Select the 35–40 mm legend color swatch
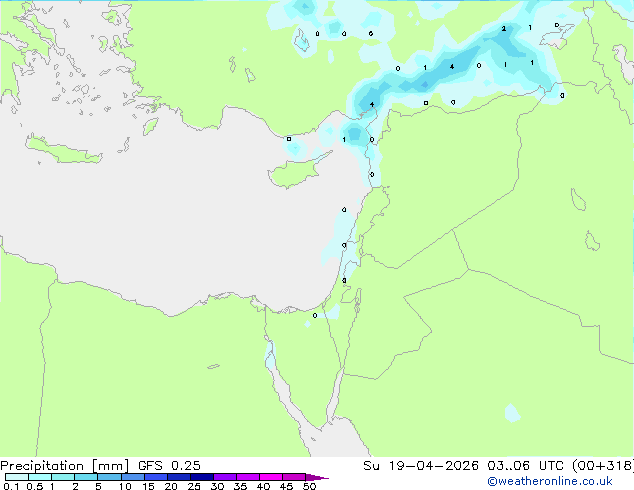Viewport: 634px width, 490px height. click(248, 477)
